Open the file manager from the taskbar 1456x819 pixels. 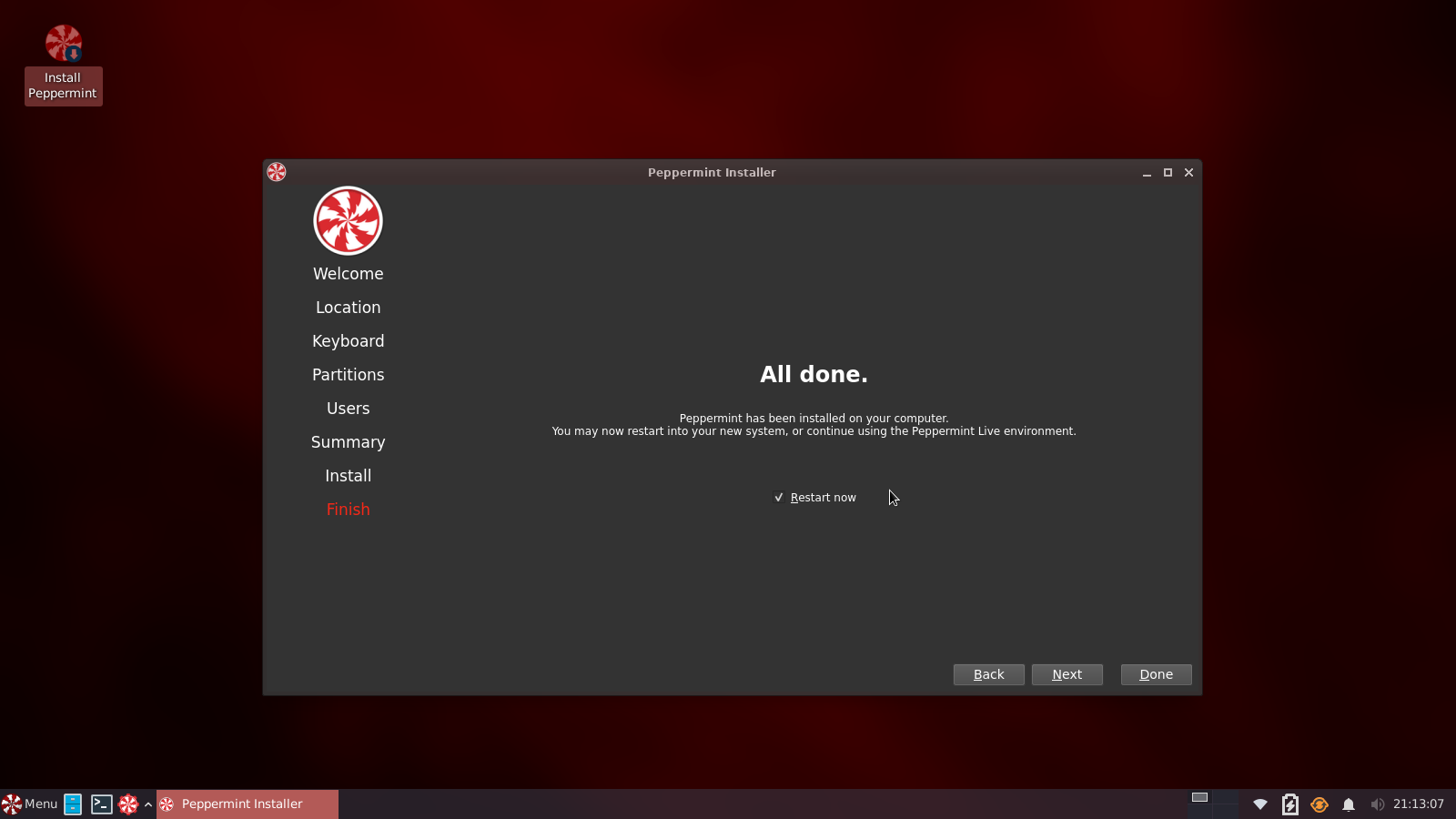(73, 804)
